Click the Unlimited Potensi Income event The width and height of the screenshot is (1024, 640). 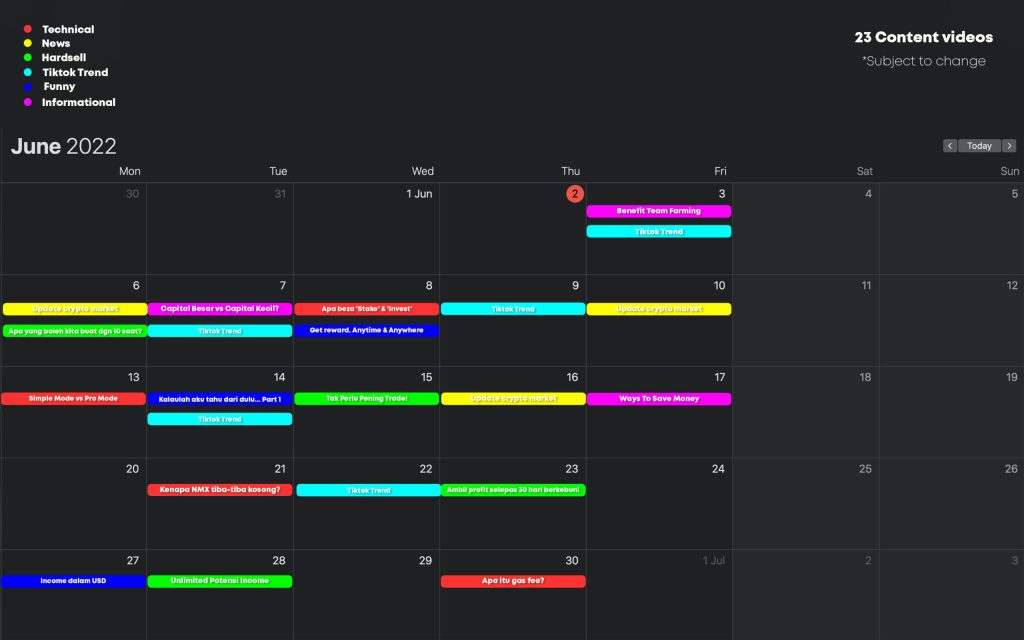[x=220, y=581]
